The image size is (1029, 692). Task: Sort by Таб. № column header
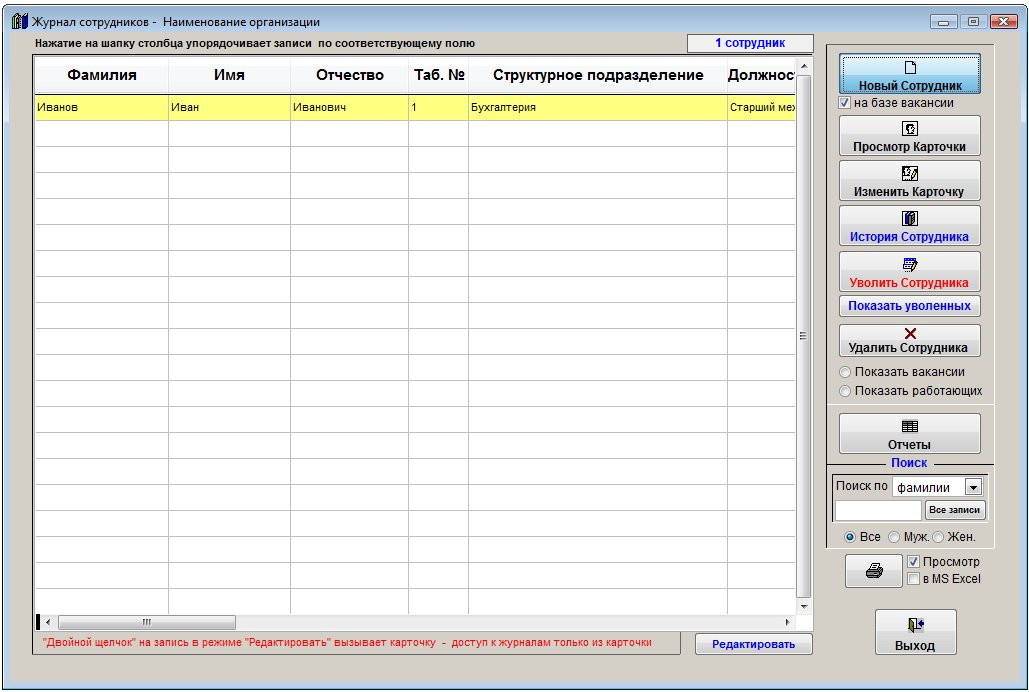[x=438, y=76]
